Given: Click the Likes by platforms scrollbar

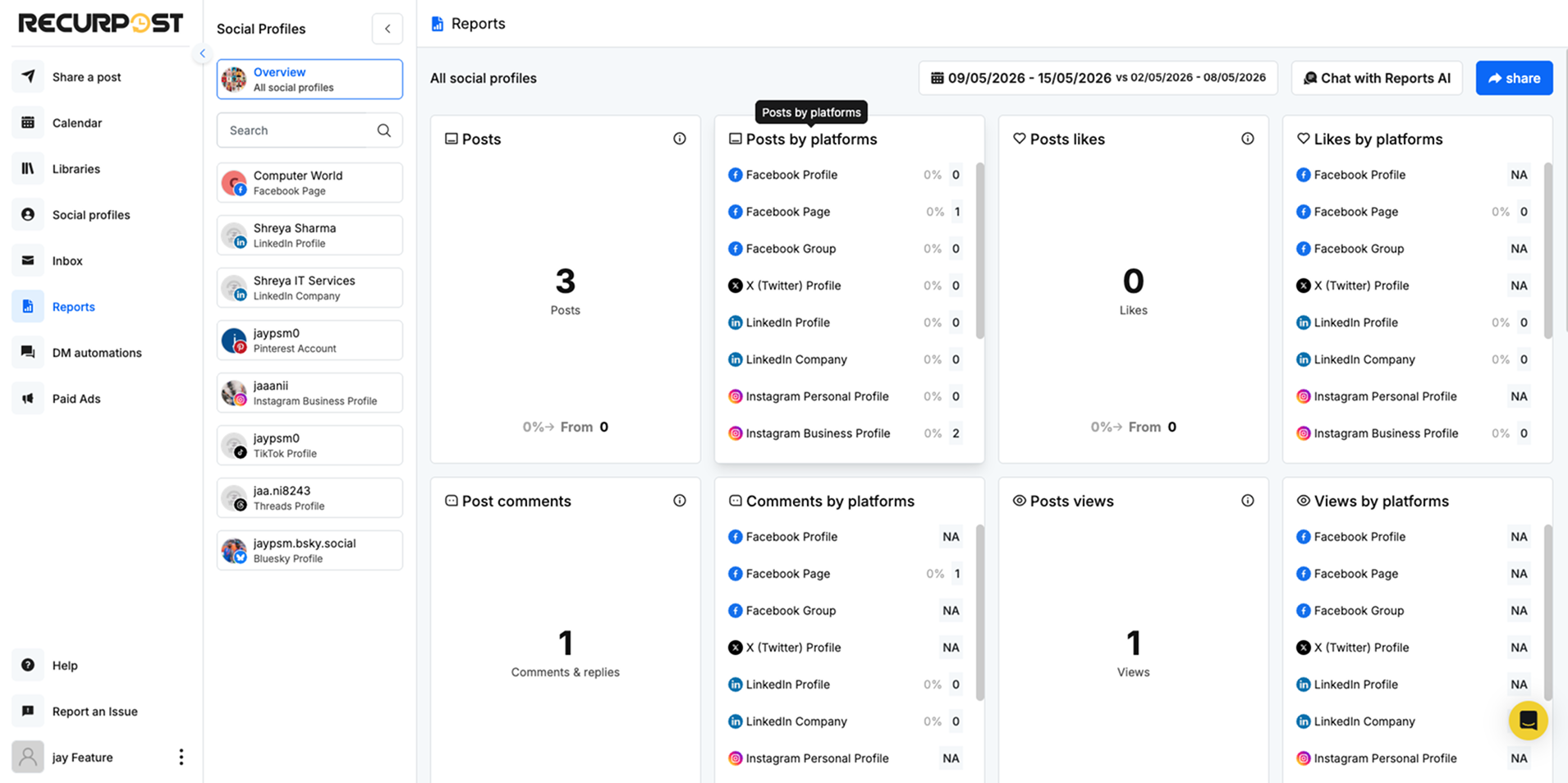Looking at the screenshot, I should (x=1547, y=250).
